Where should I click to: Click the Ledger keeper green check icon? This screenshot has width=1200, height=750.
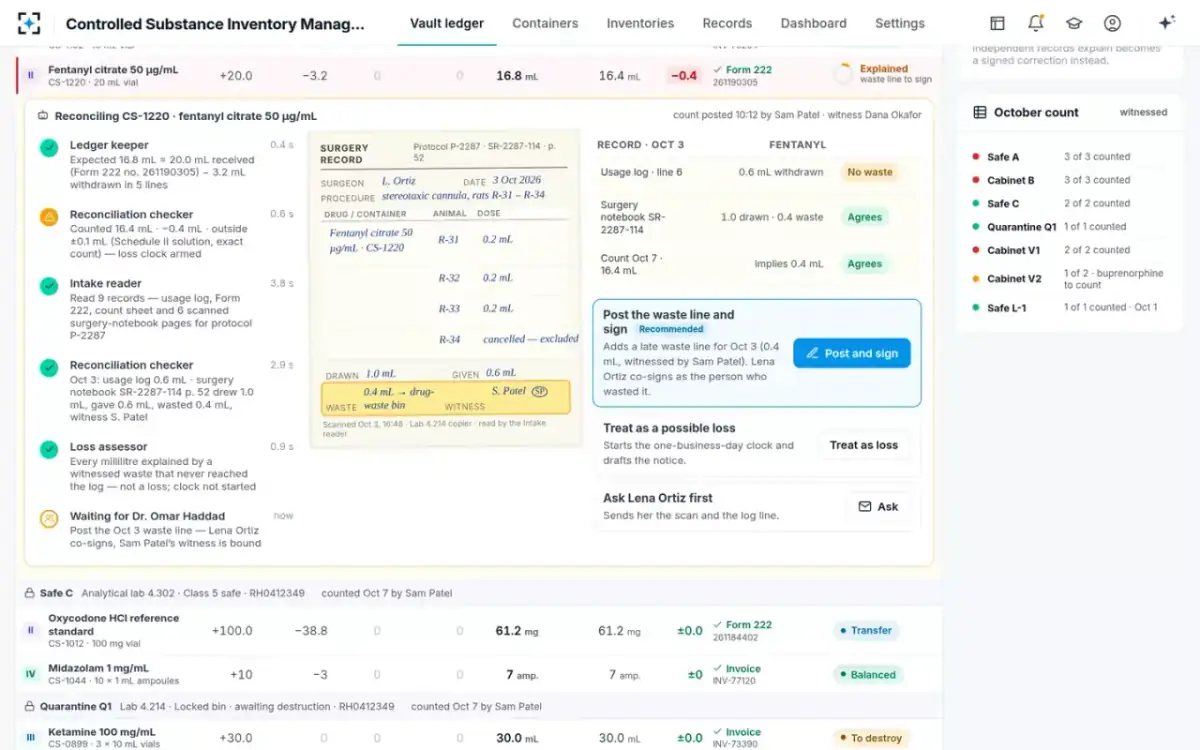click(x=48, y=148)
